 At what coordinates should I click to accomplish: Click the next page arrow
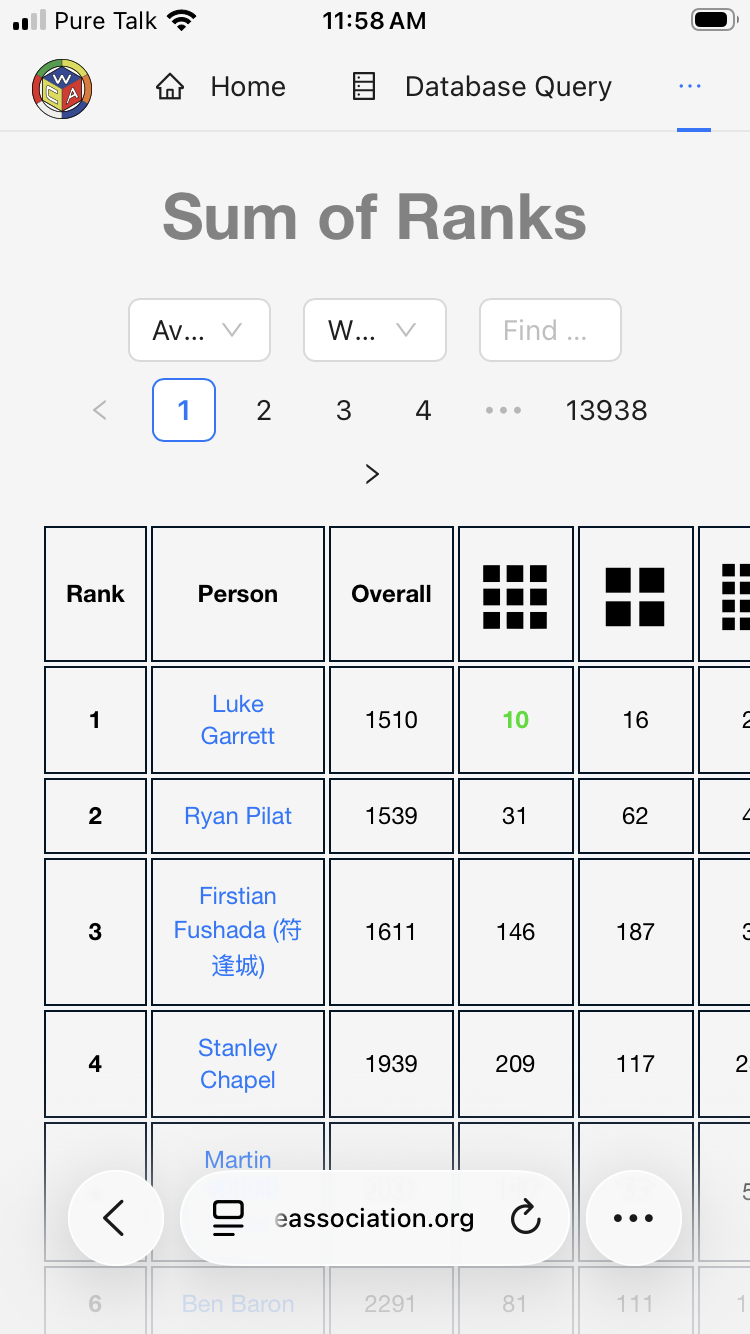tap(372, 474)
